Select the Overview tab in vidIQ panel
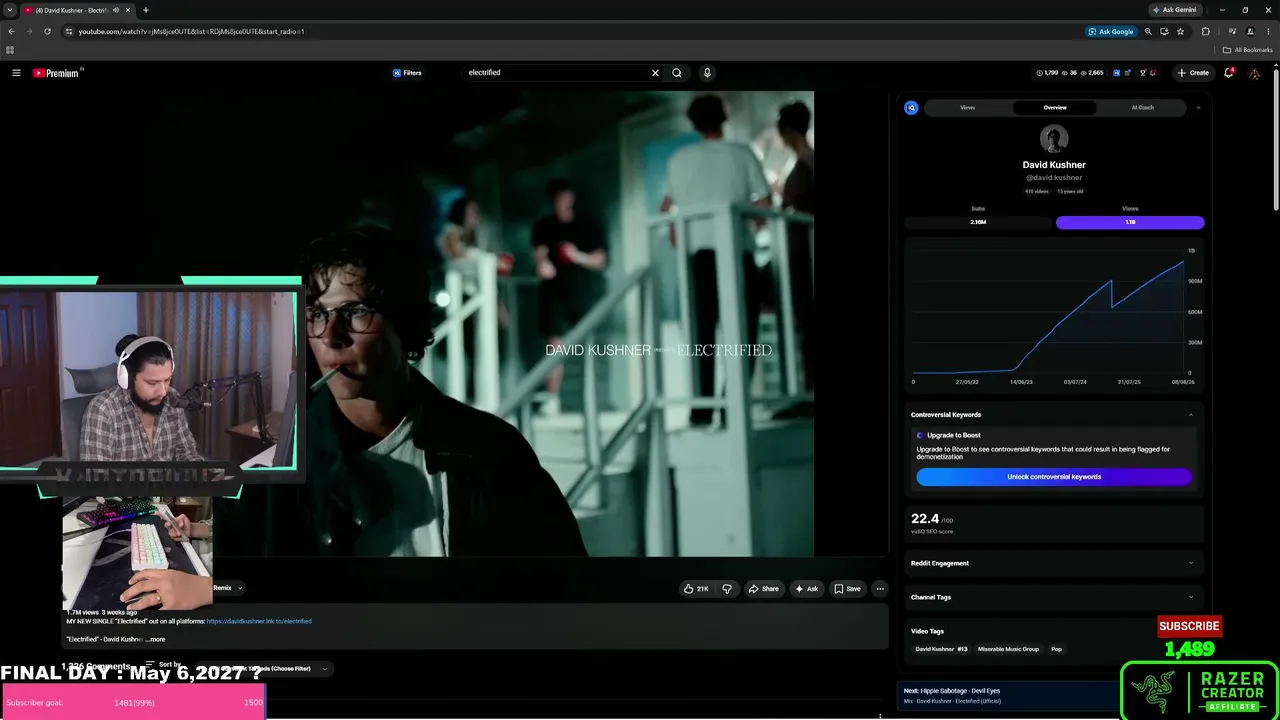This screenshot has height=720, width=1280. click(x=1055, y=107)
